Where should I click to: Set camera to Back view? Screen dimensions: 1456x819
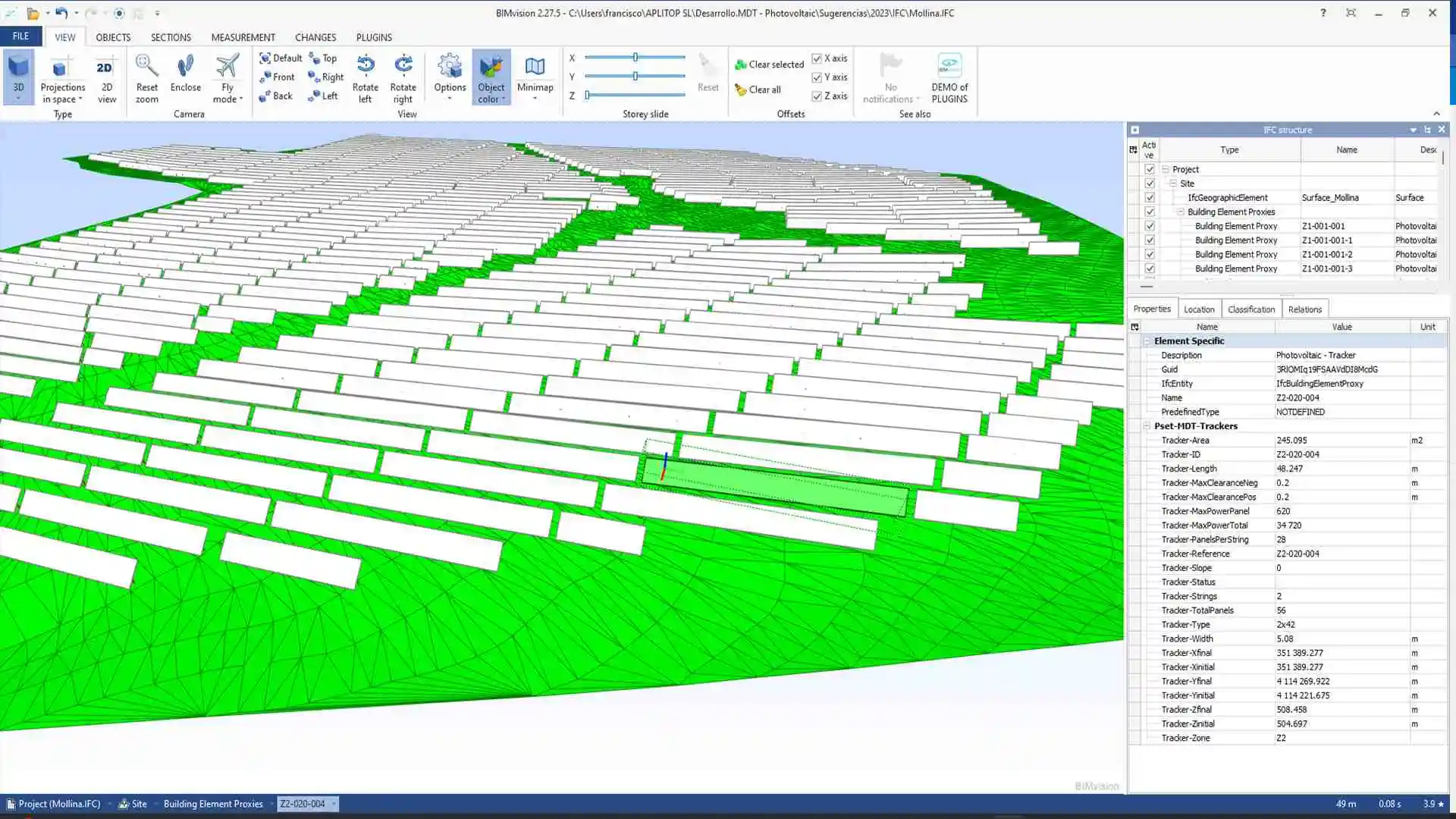[275, 96]
